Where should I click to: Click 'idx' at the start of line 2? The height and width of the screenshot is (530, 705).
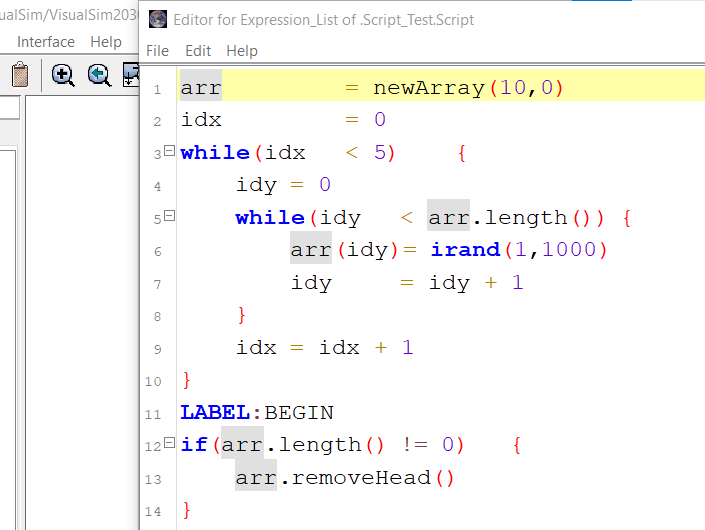(201, 120)
